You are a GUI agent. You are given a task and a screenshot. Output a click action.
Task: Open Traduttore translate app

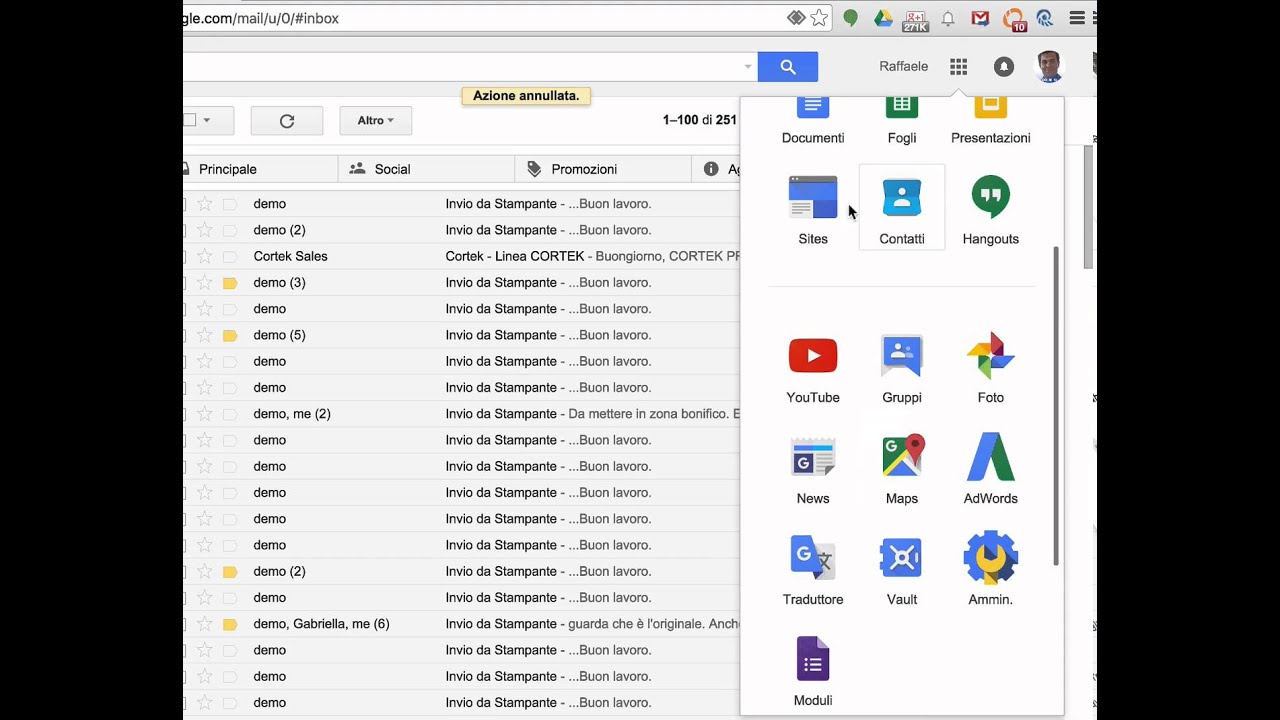(x=813, y=569)
